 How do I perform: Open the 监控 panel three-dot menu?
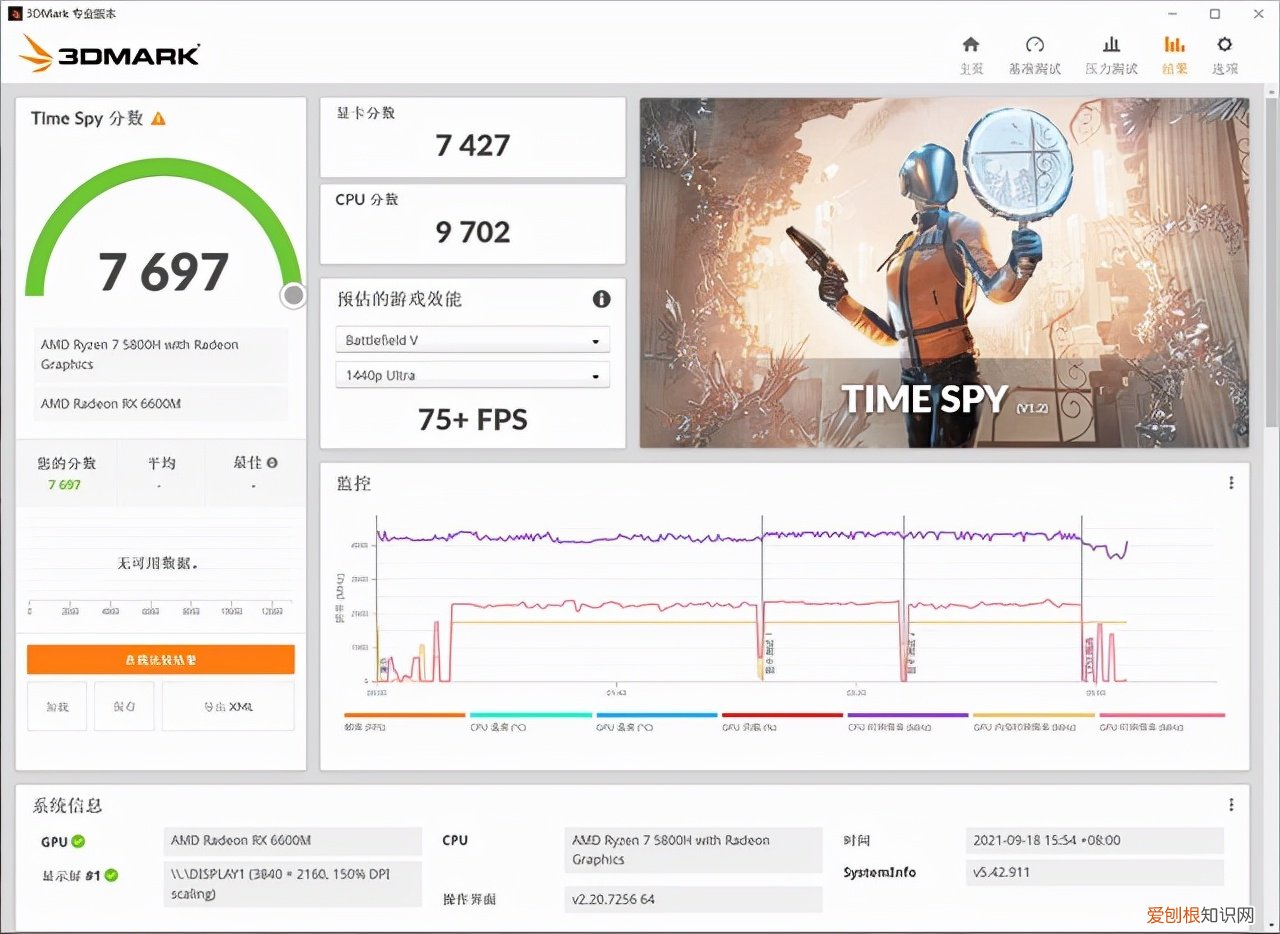coord(1231,482)
